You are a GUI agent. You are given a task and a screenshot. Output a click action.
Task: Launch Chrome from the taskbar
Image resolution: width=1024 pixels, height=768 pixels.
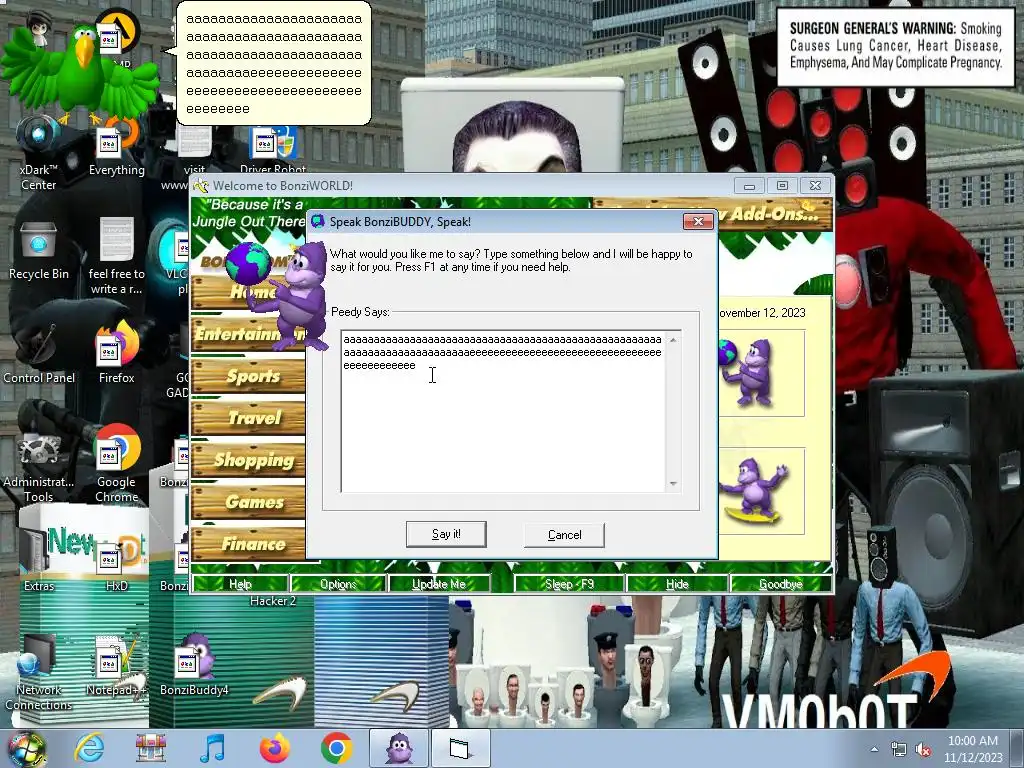(336, 748)
